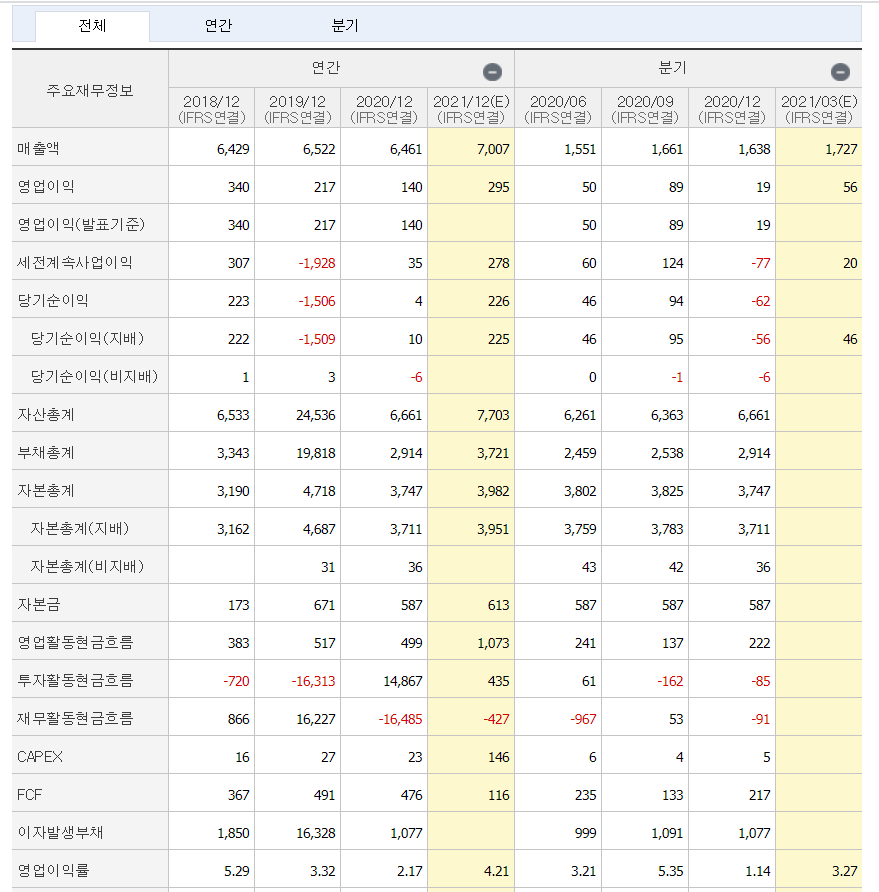879x892 pixels.
Task: Click the 재무활동현금흐름 row label
Action: pyautogui.click(x=75, y=718)
